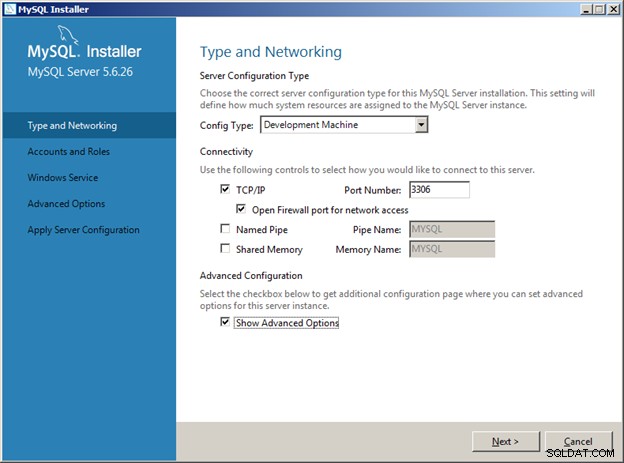Screen dimensions: 624x463
Task: Select the Type and Networking step
Action: click(x=89, y=125)
